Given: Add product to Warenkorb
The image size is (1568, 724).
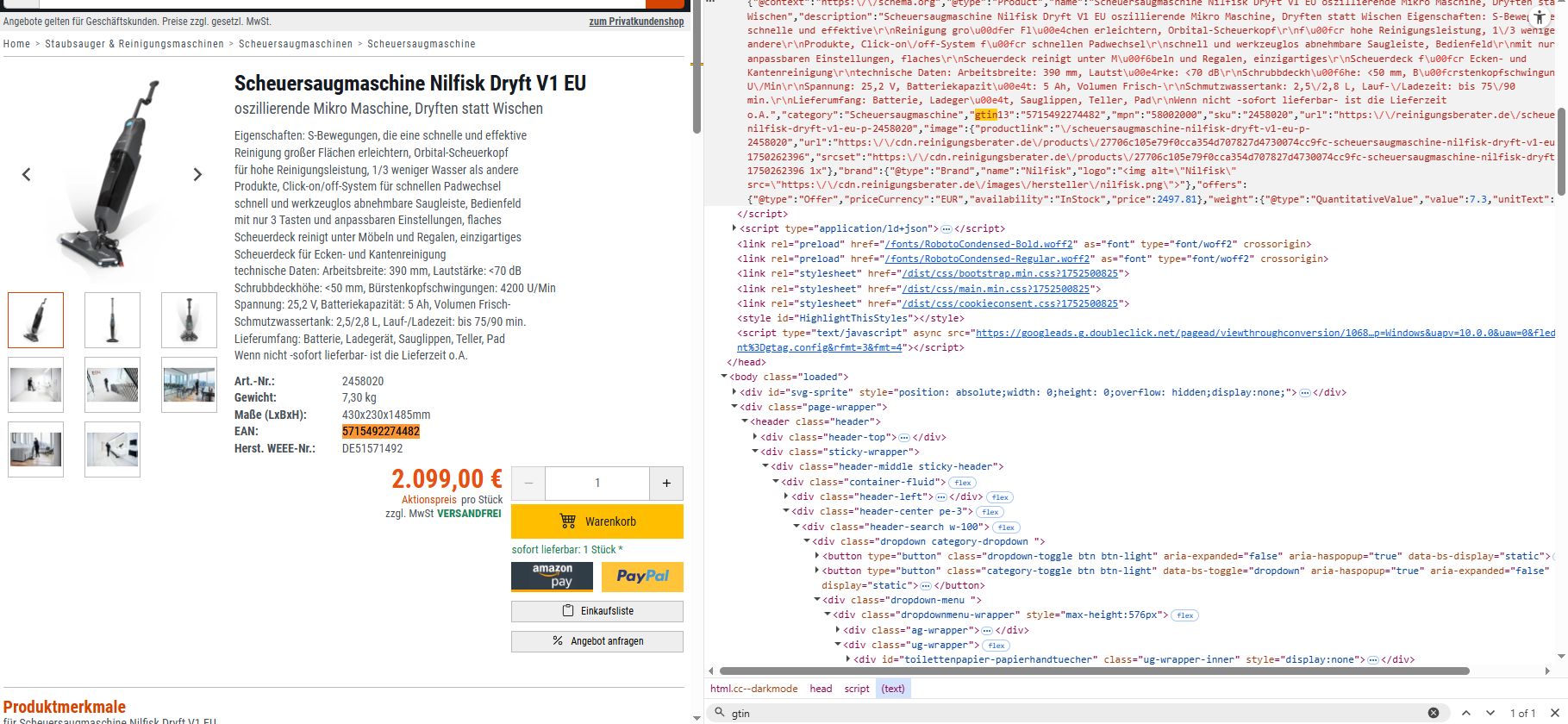Looking at the screenshot, I should tap(597, 521).
